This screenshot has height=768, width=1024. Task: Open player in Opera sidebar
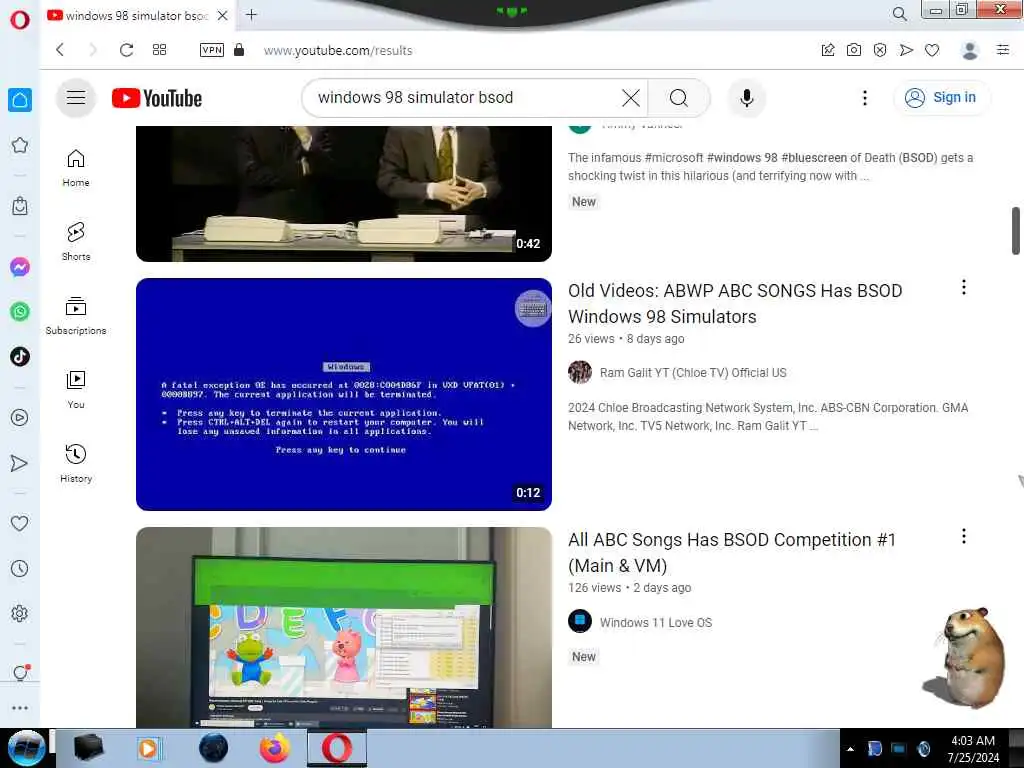click(20, 417)
